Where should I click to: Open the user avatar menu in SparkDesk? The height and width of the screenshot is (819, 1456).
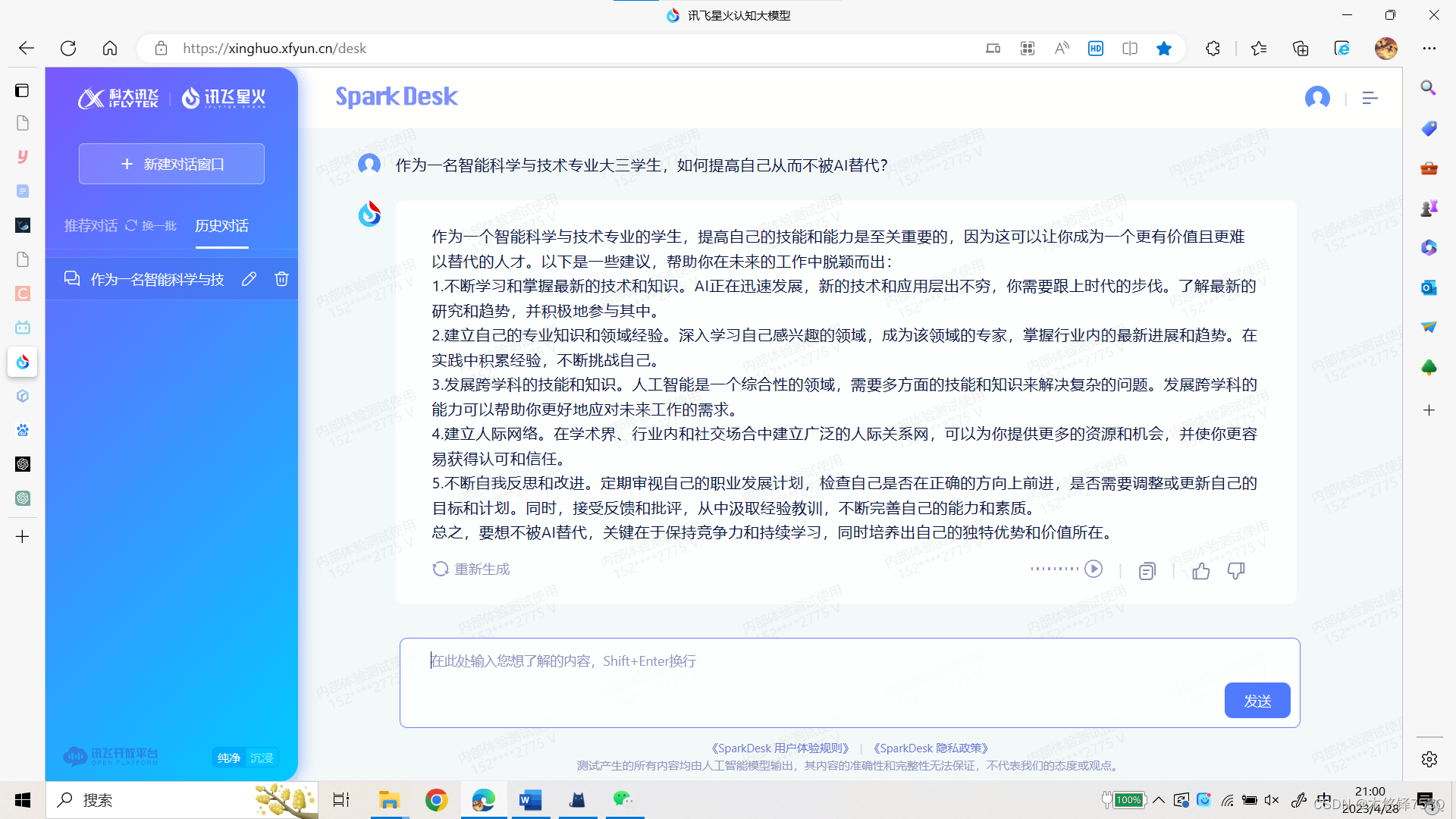(1317, 98)
